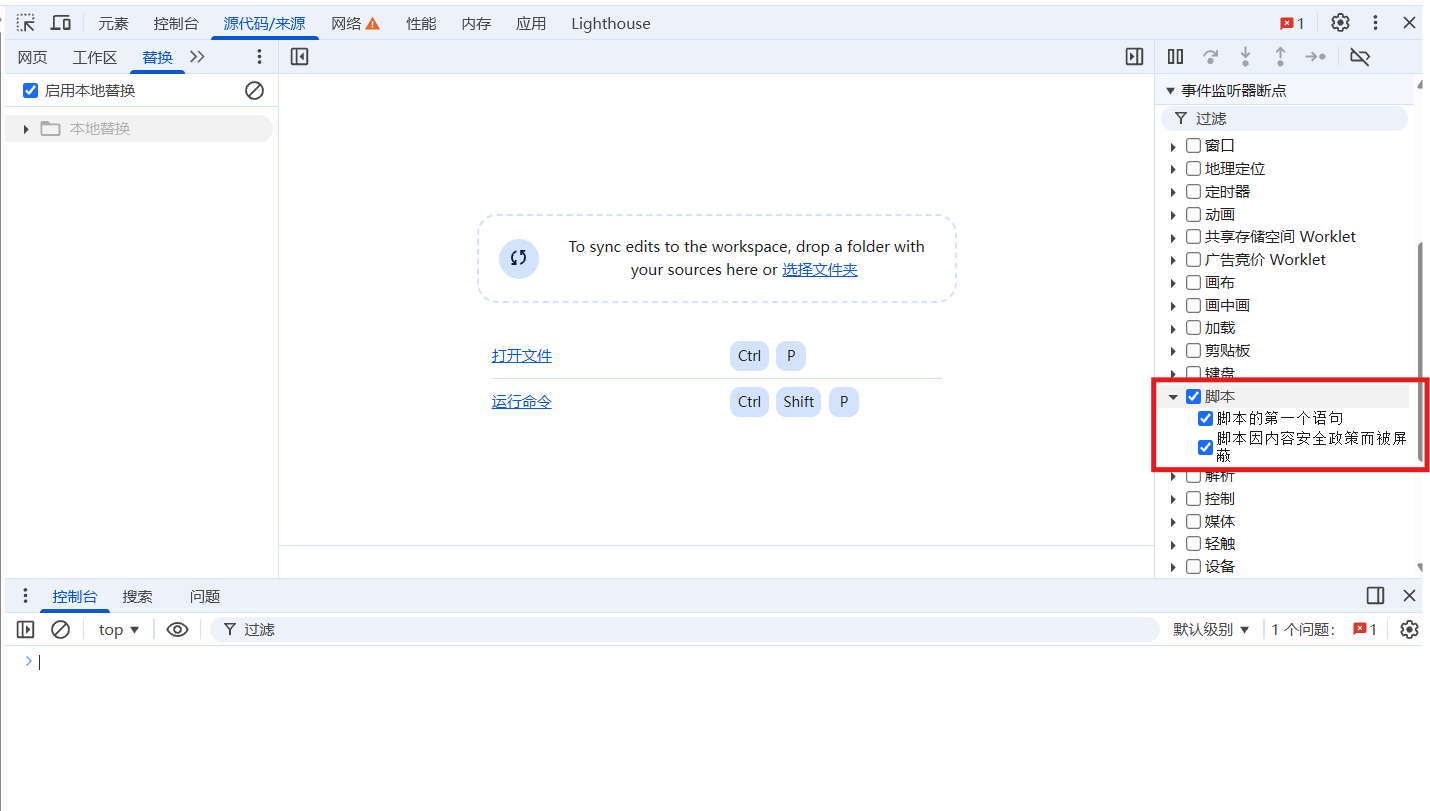Viewport: 1430px width, 811px height.
Task: Toggle the device toolbar icon
Action: tap(61, 23)
